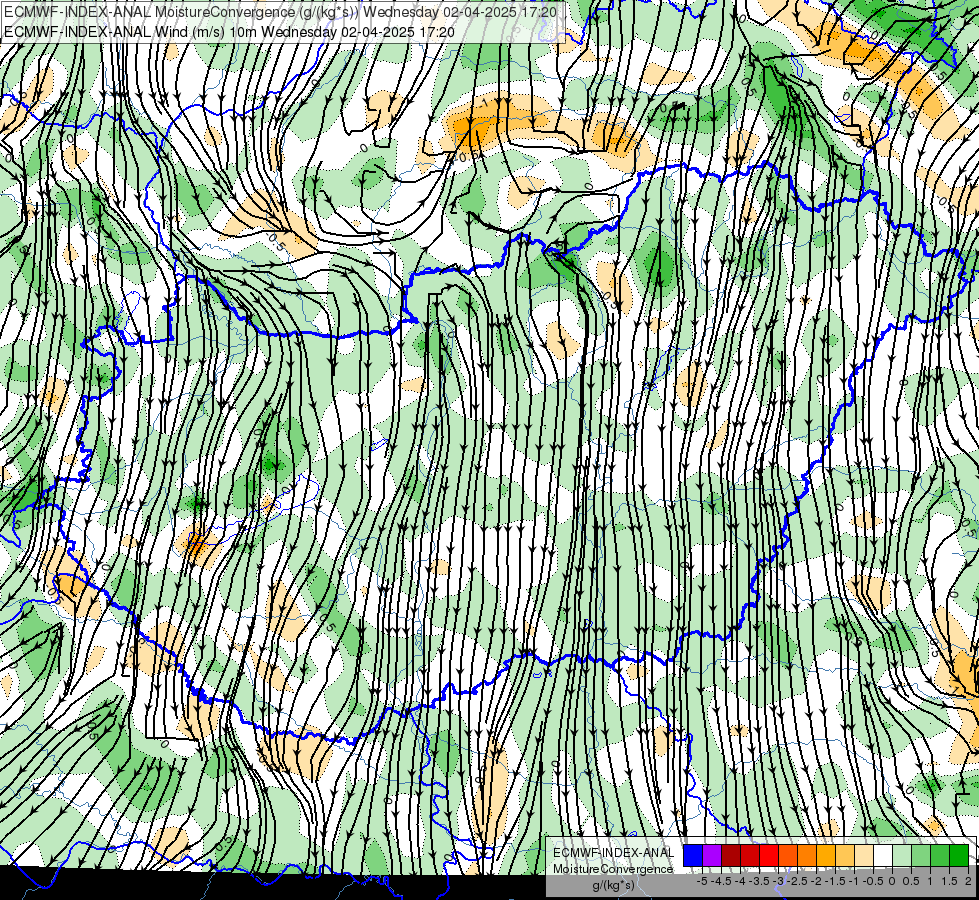Click the g/(kg*s) unit label in legend
The width and height of the screenshot is (979, 900).
[x=613, y=885]
